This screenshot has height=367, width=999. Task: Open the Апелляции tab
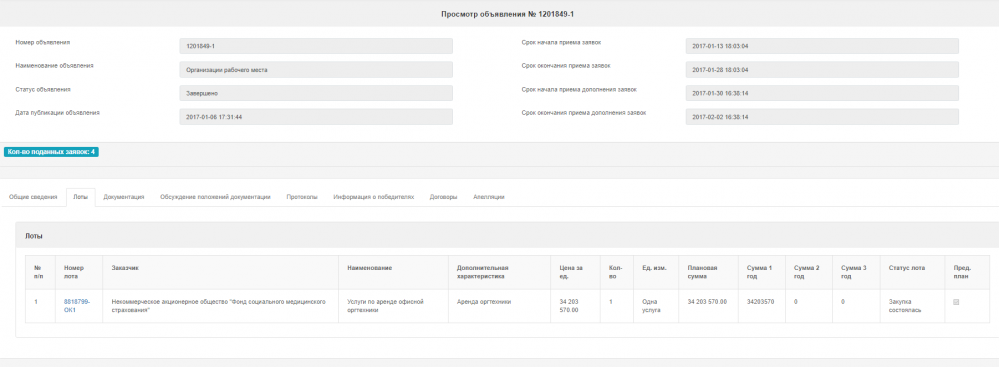click(489, 198)
